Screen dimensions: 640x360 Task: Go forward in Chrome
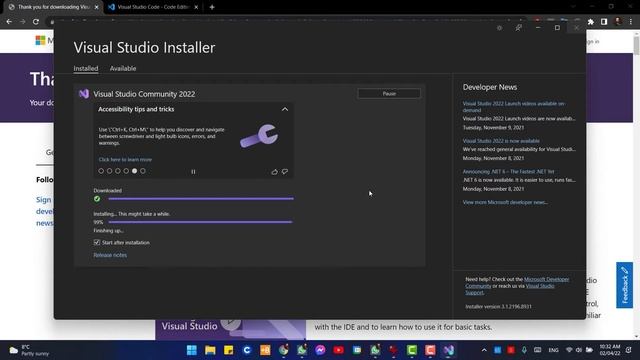coord(22,22)
